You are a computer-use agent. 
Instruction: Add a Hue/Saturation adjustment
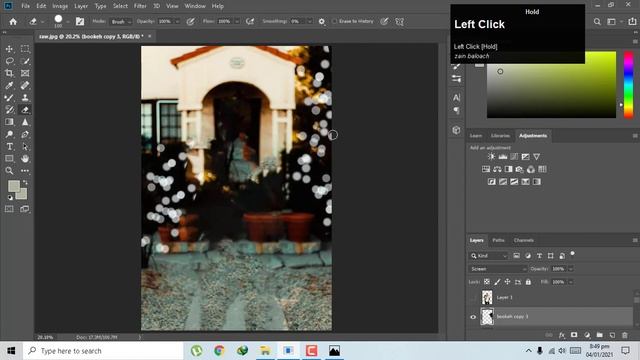[x=486, y=169]
